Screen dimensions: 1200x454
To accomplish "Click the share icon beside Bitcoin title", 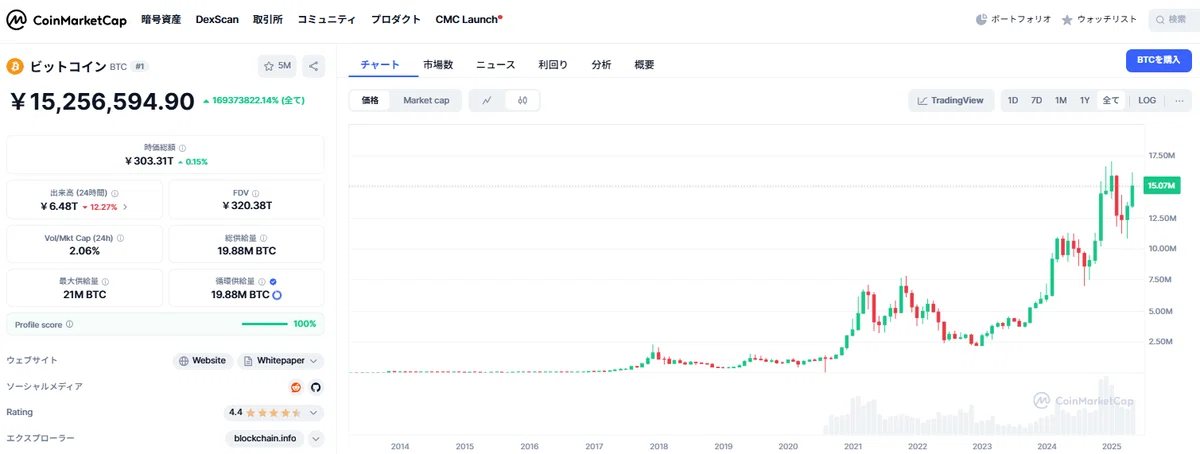I will [313, 67].
